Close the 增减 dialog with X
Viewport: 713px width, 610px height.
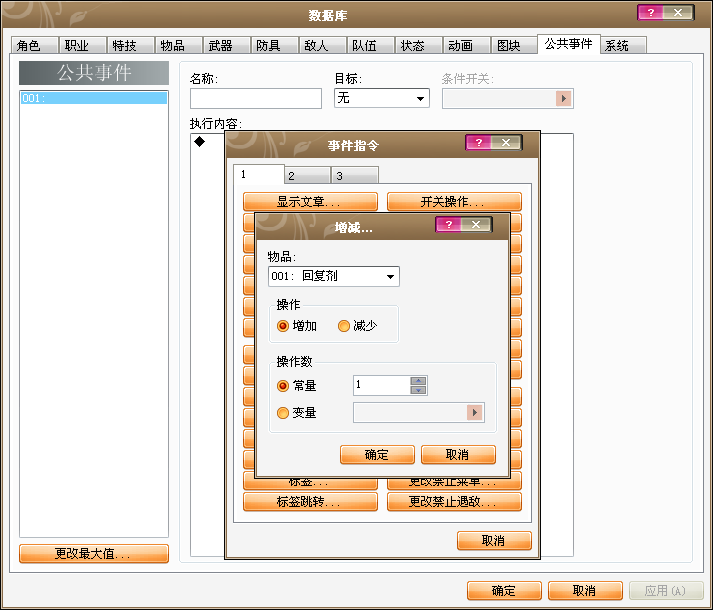tap(476, 224)
